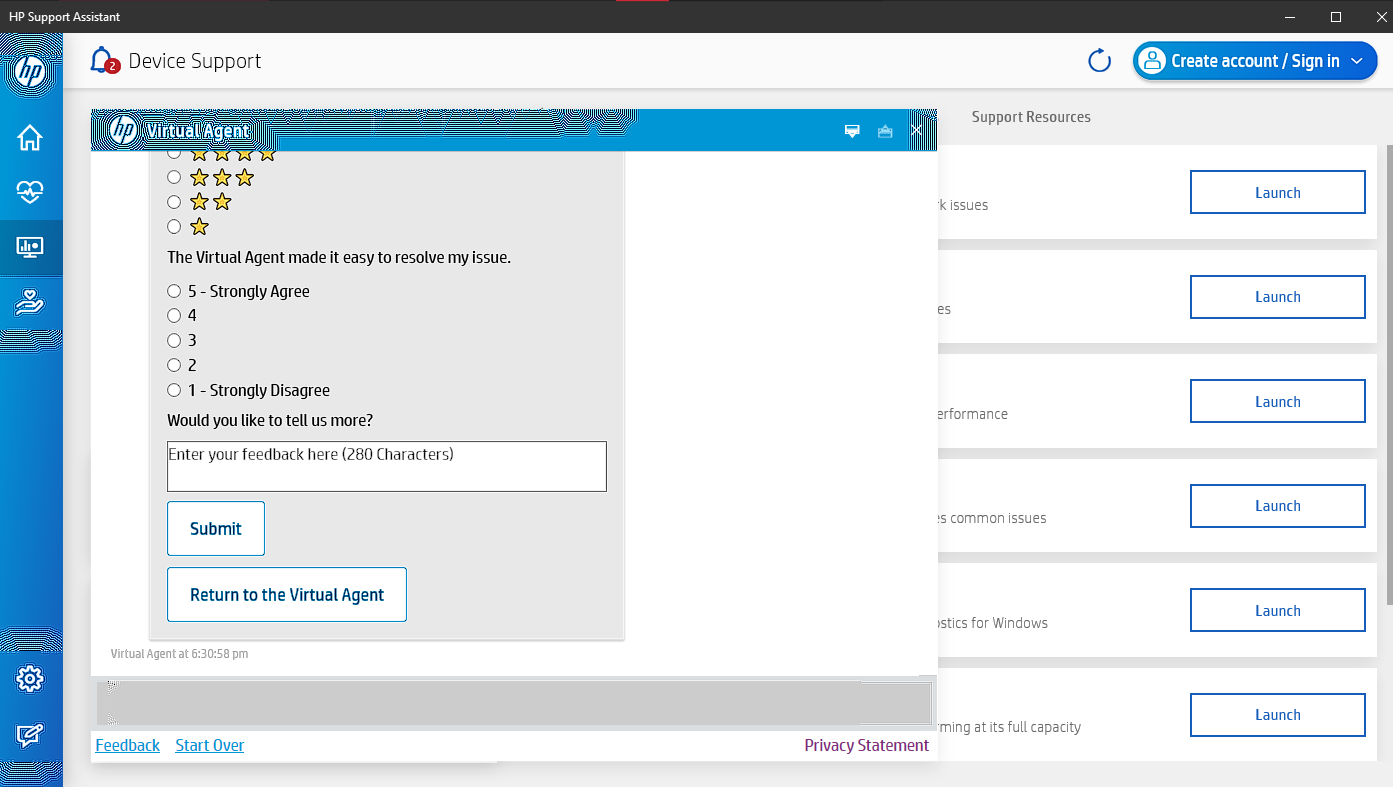Print the Virtual Agent conversation
Image resolution: width=1393 pixels, height=787 pixels.
(x=884, y=131)
